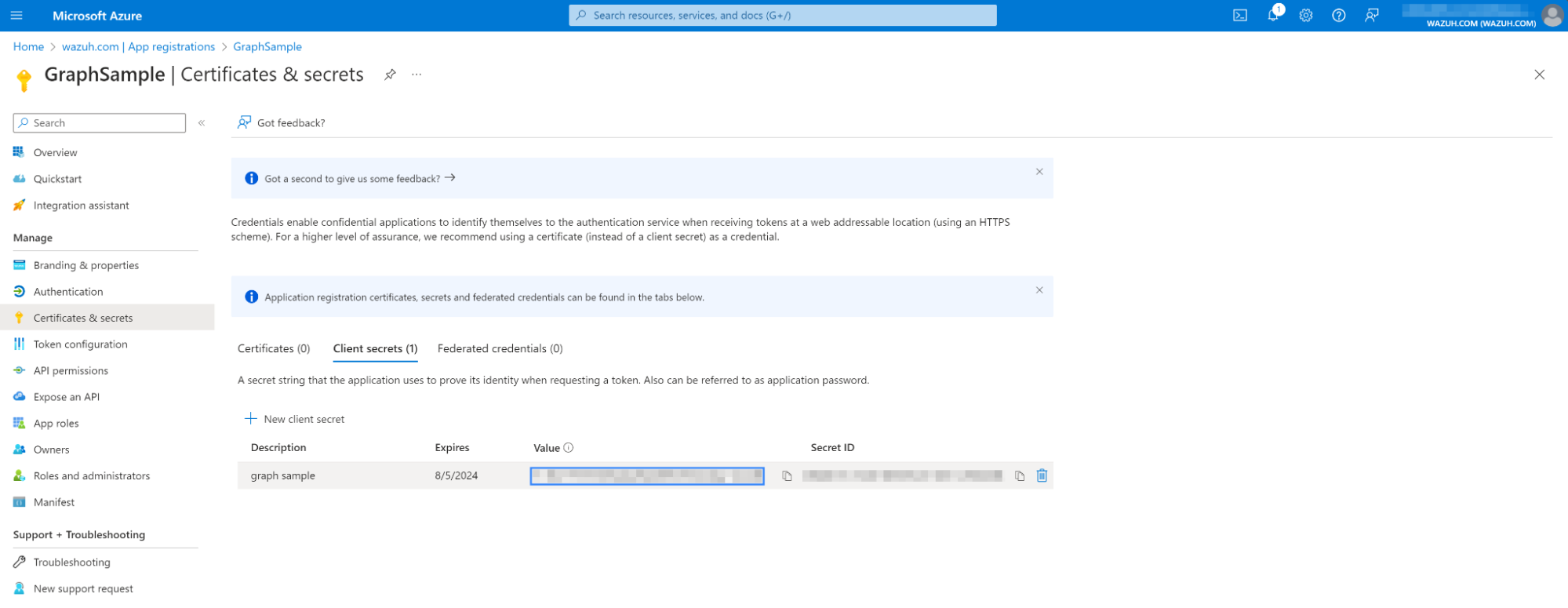This screenshot has height=608, width=1568.
Task: Open the Azure portal hamburger menu
Action: point(16,16)
